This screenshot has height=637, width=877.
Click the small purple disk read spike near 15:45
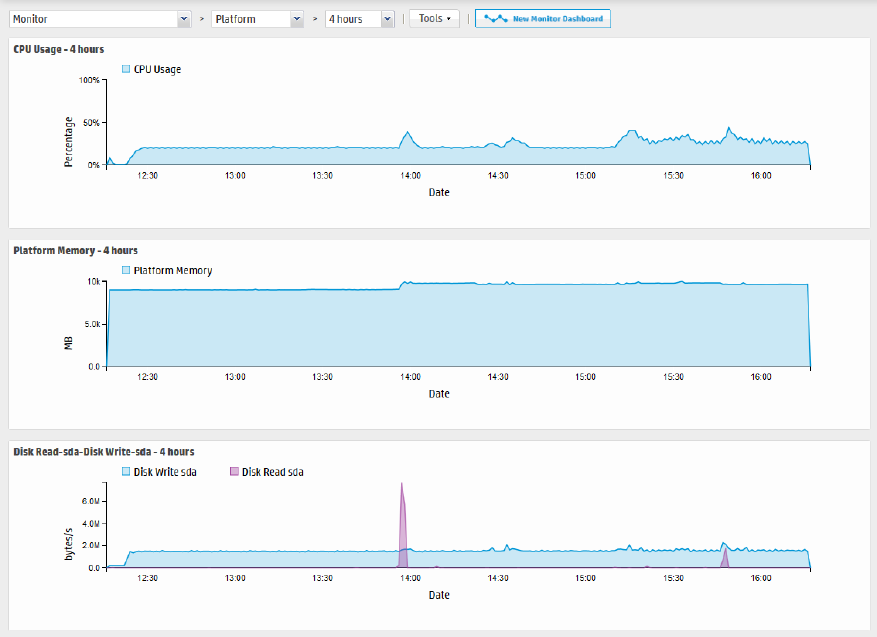[725, 558]
